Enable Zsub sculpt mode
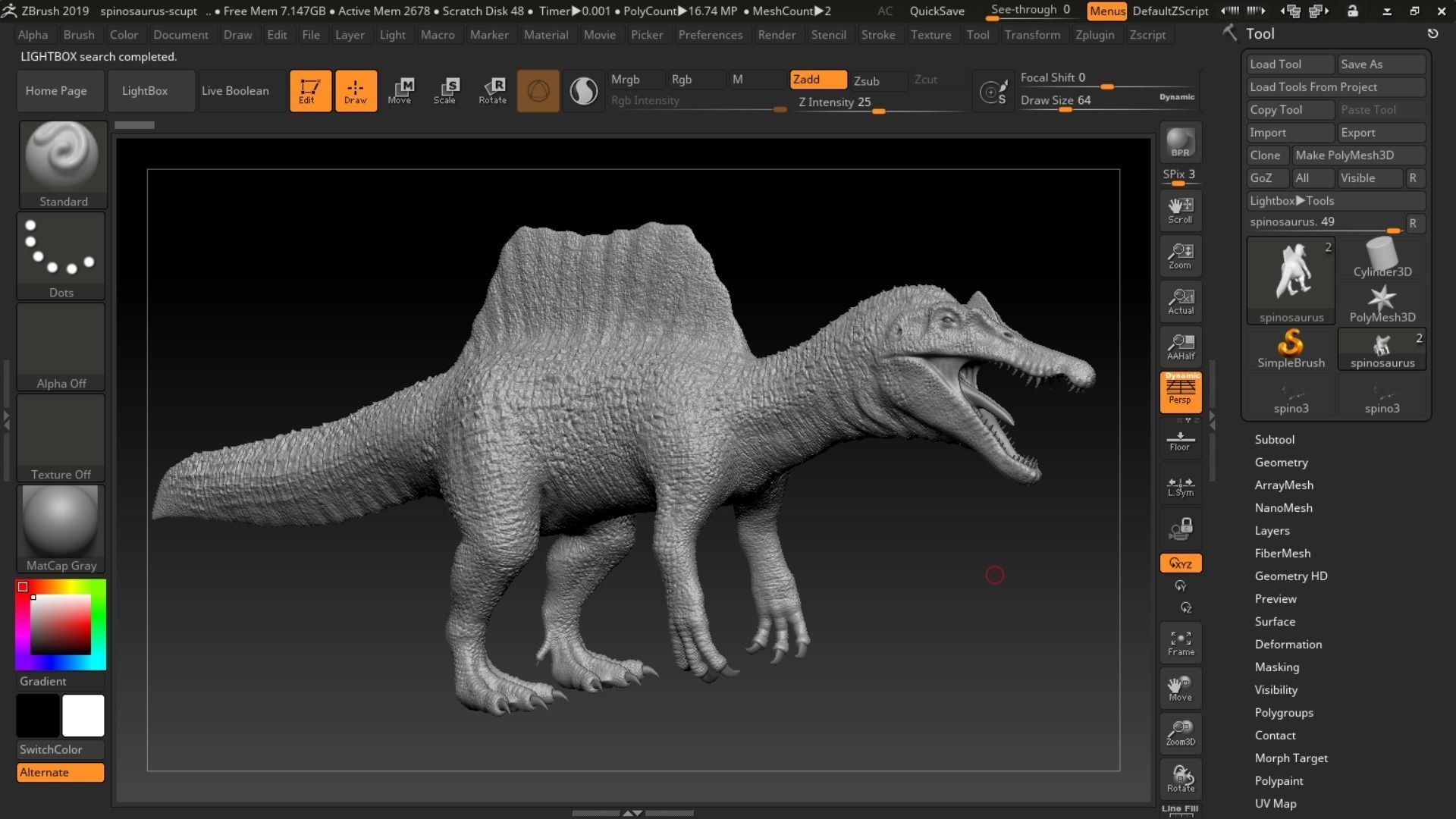The image size is (1456, 819). [879, 81]
